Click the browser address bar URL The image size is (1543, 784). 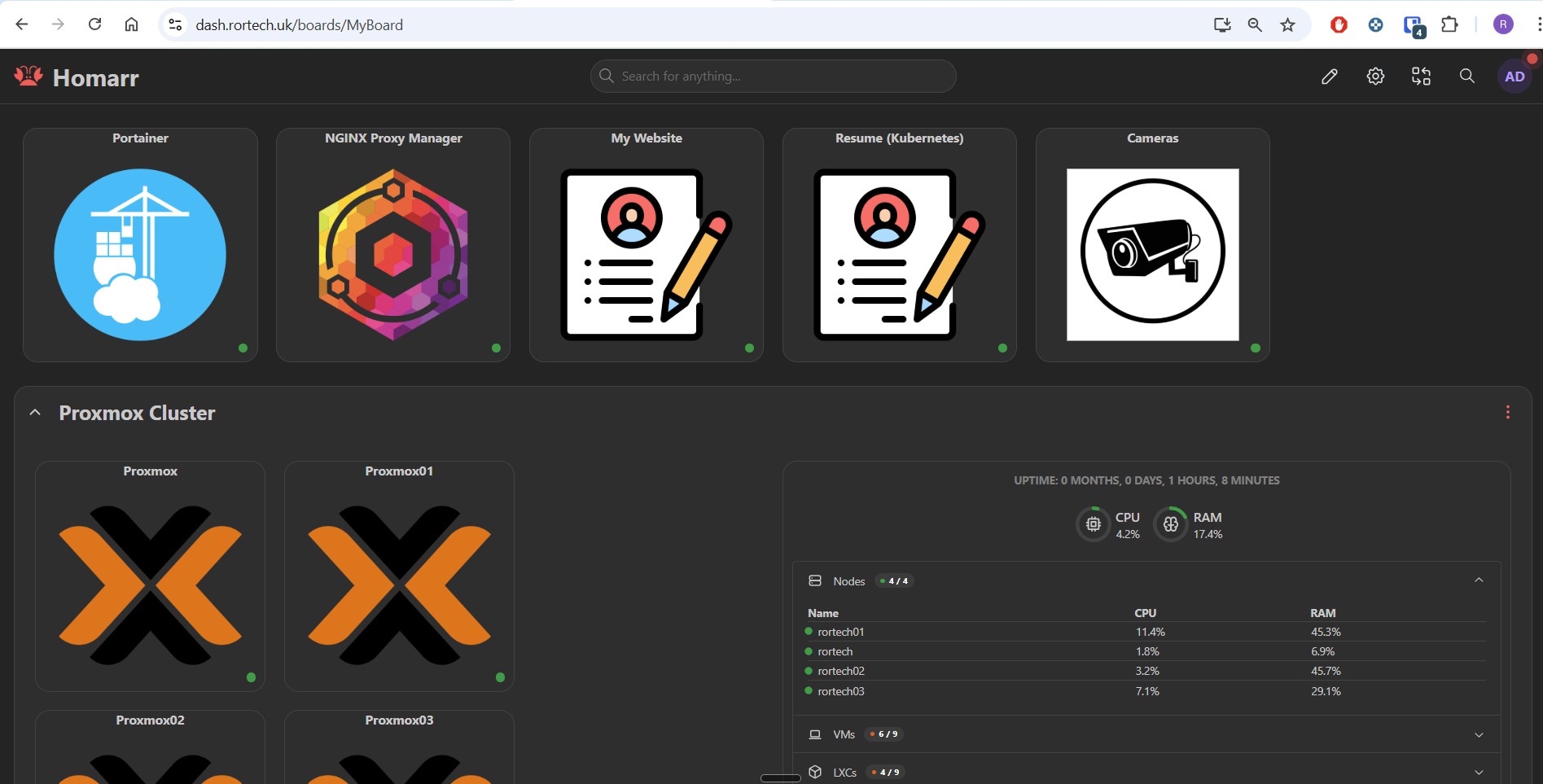coord(299,25)
